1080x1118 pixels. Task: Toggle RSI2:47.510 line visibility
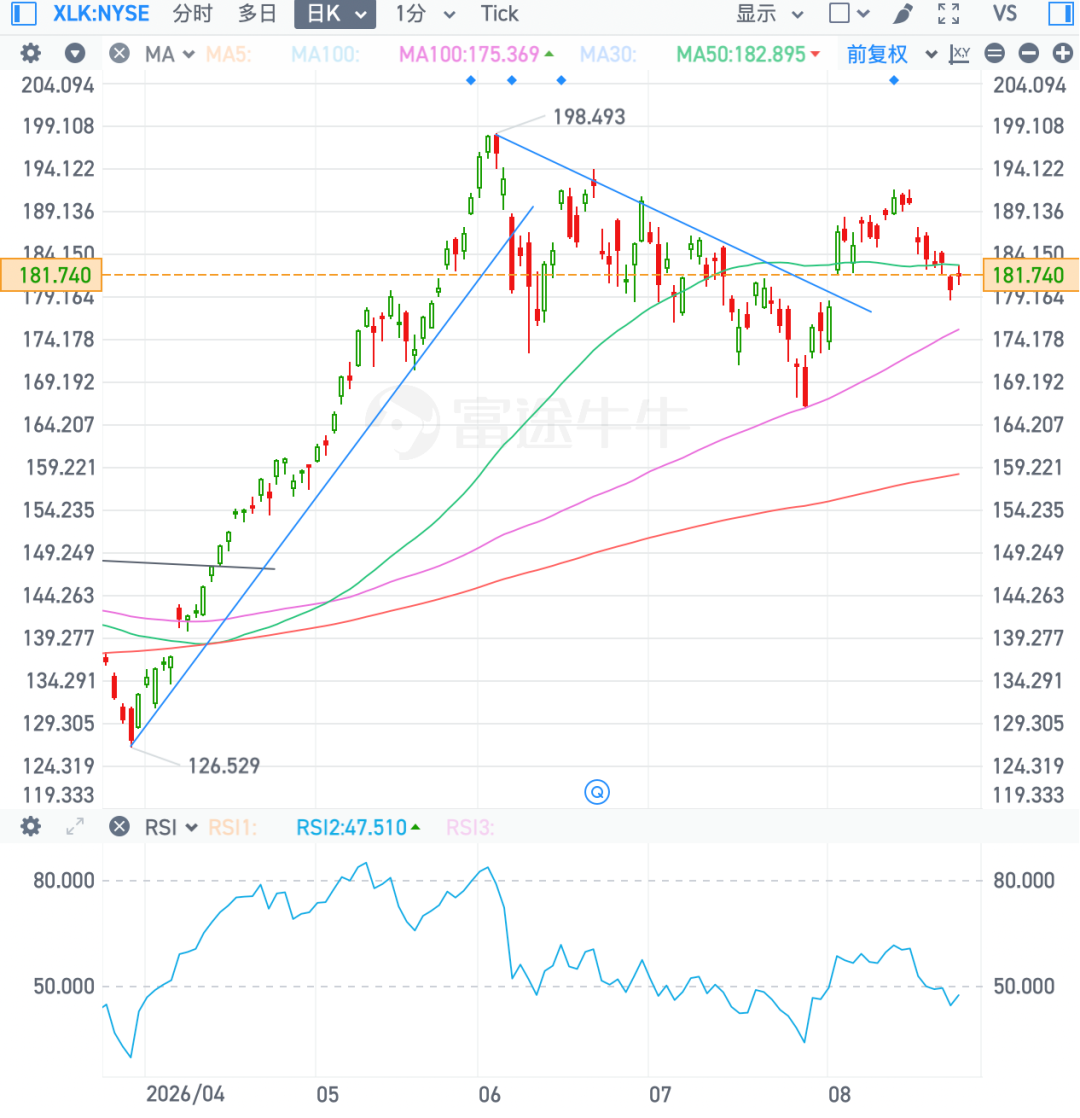[x=358, y=827]
